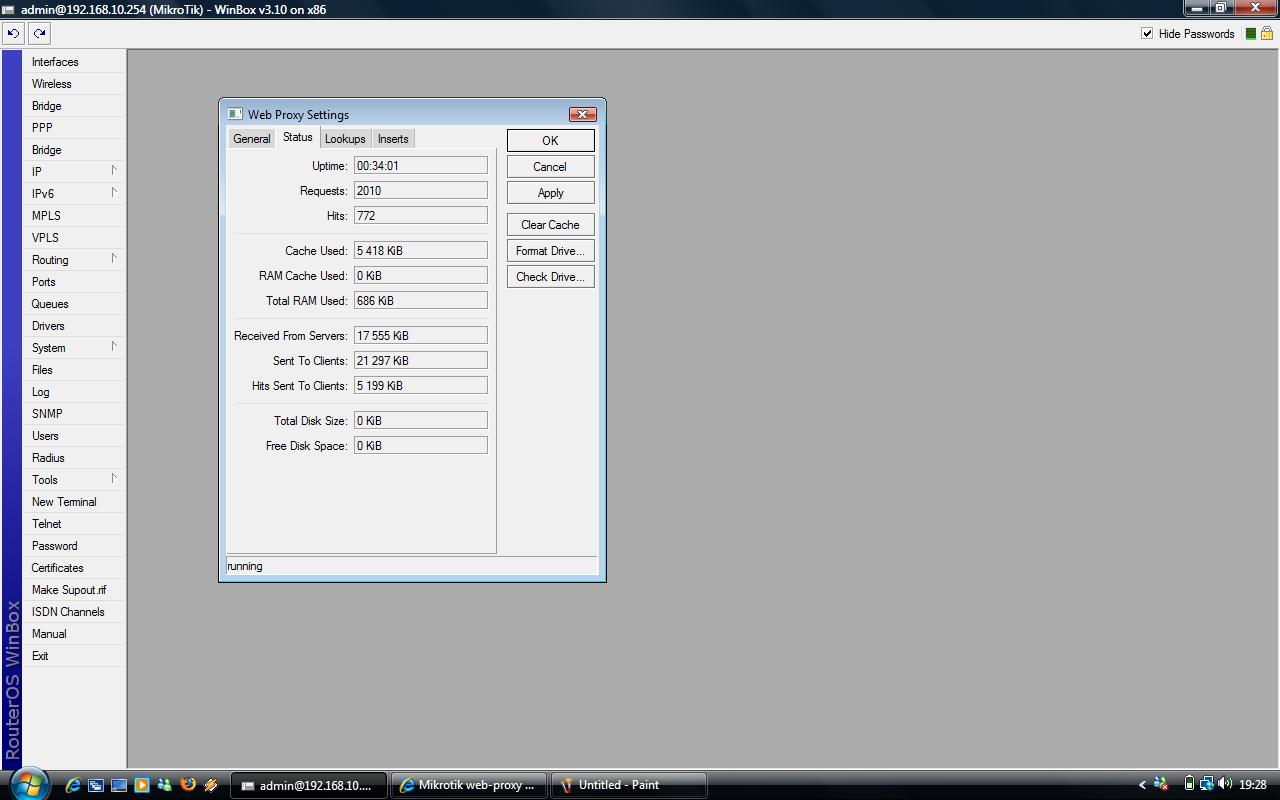
Task: Click Make Supout.rif in the sidebar
Action: click(x=74, y=590)
